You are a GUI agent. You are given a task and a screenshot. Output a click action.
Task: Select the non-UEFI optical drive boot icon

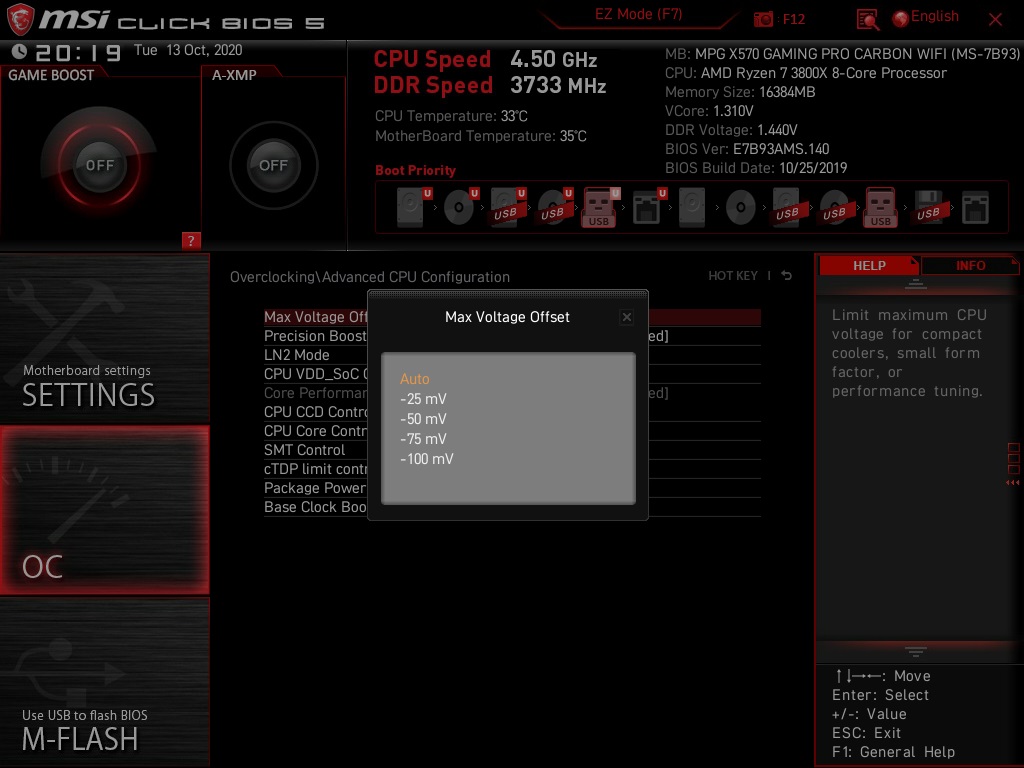click(x=741, y=208)
